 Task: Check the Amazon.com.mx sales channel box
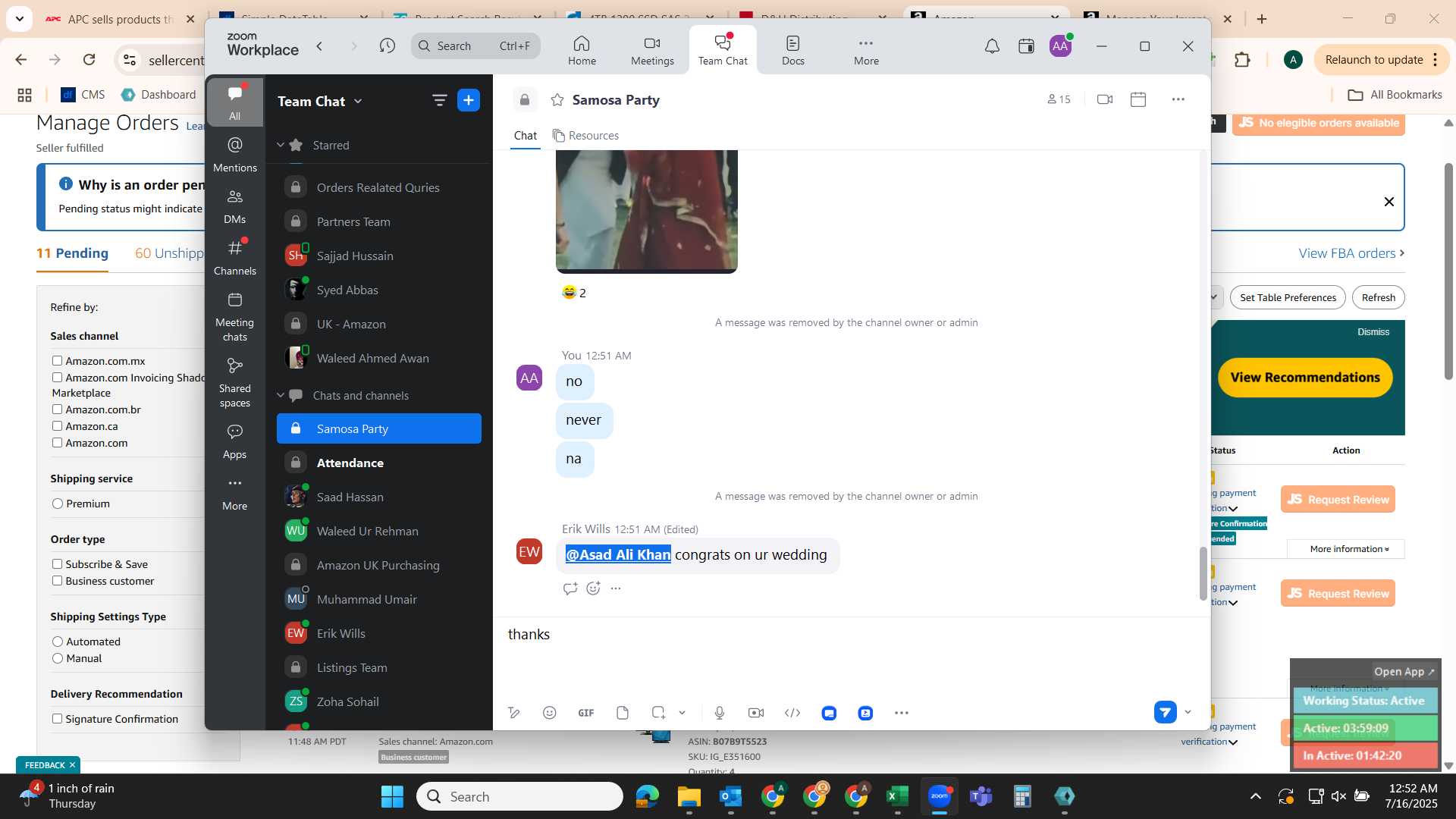pos(57,361)
